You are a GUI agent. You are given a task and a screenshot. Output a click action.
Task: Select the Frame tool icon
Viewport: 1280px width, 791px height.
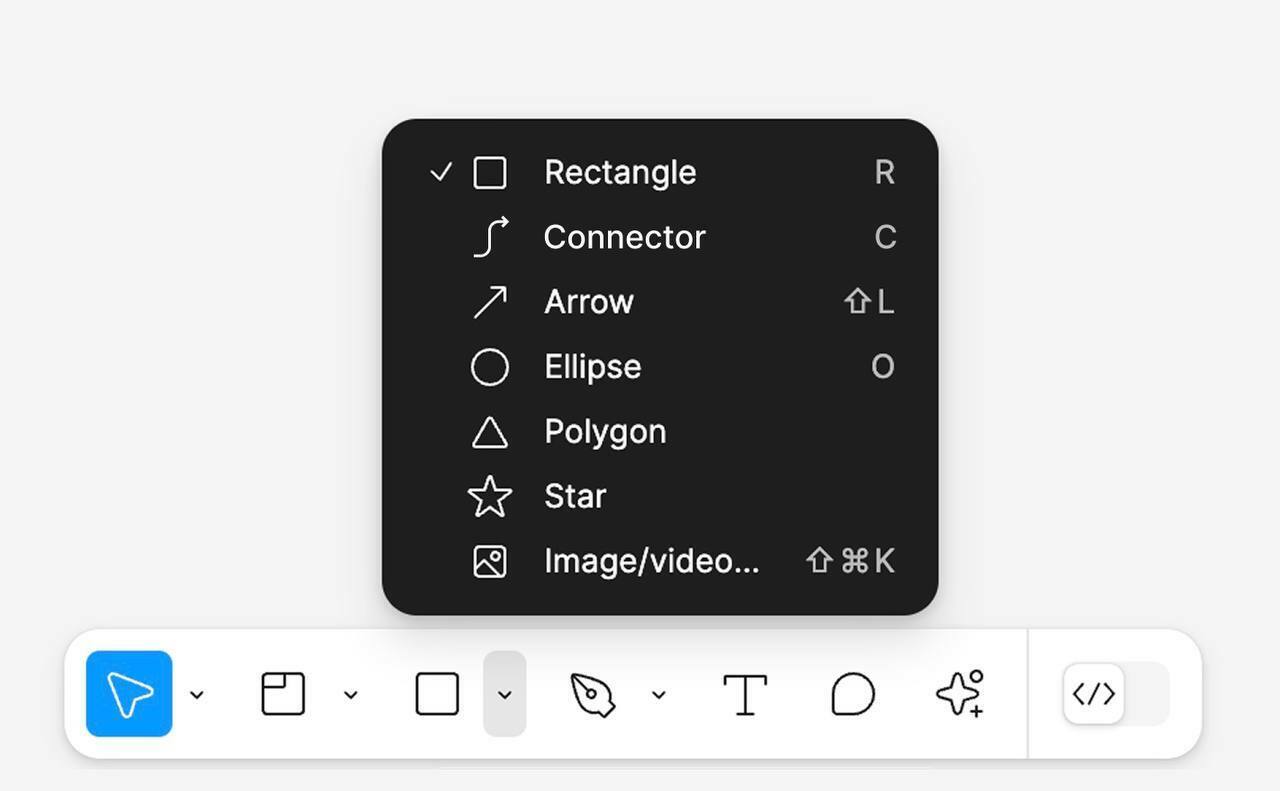tap(283, 694)
